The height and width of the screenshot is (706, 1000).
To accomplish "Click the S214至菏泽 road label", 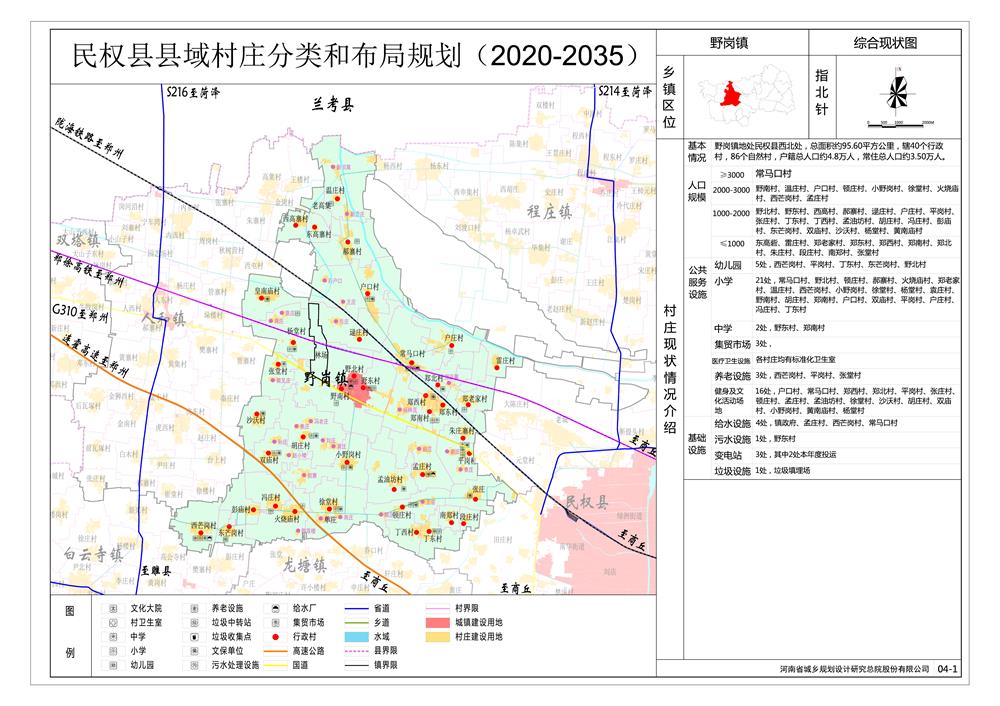I will (x=625, y=91).
